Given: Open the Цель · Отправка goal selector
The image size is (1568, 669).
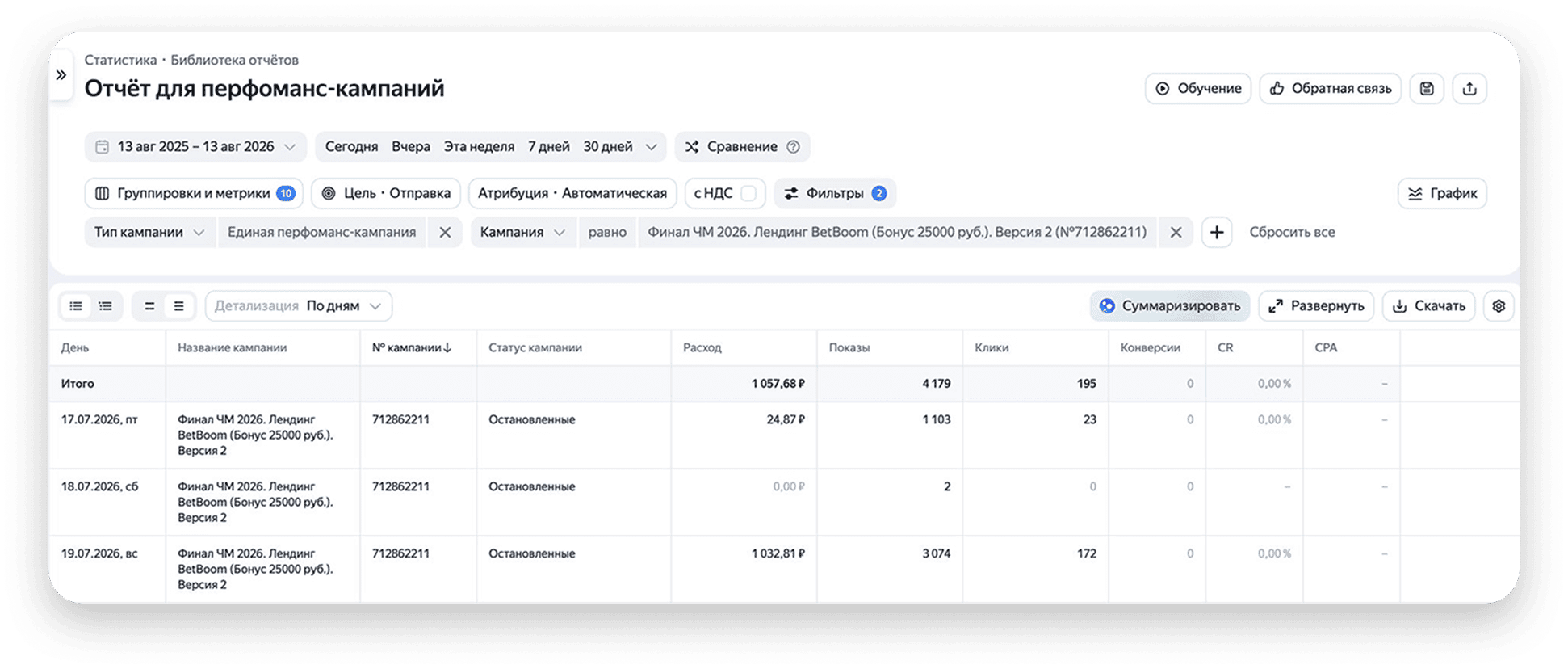Looking at the screenshot, I should pos(386,194).
